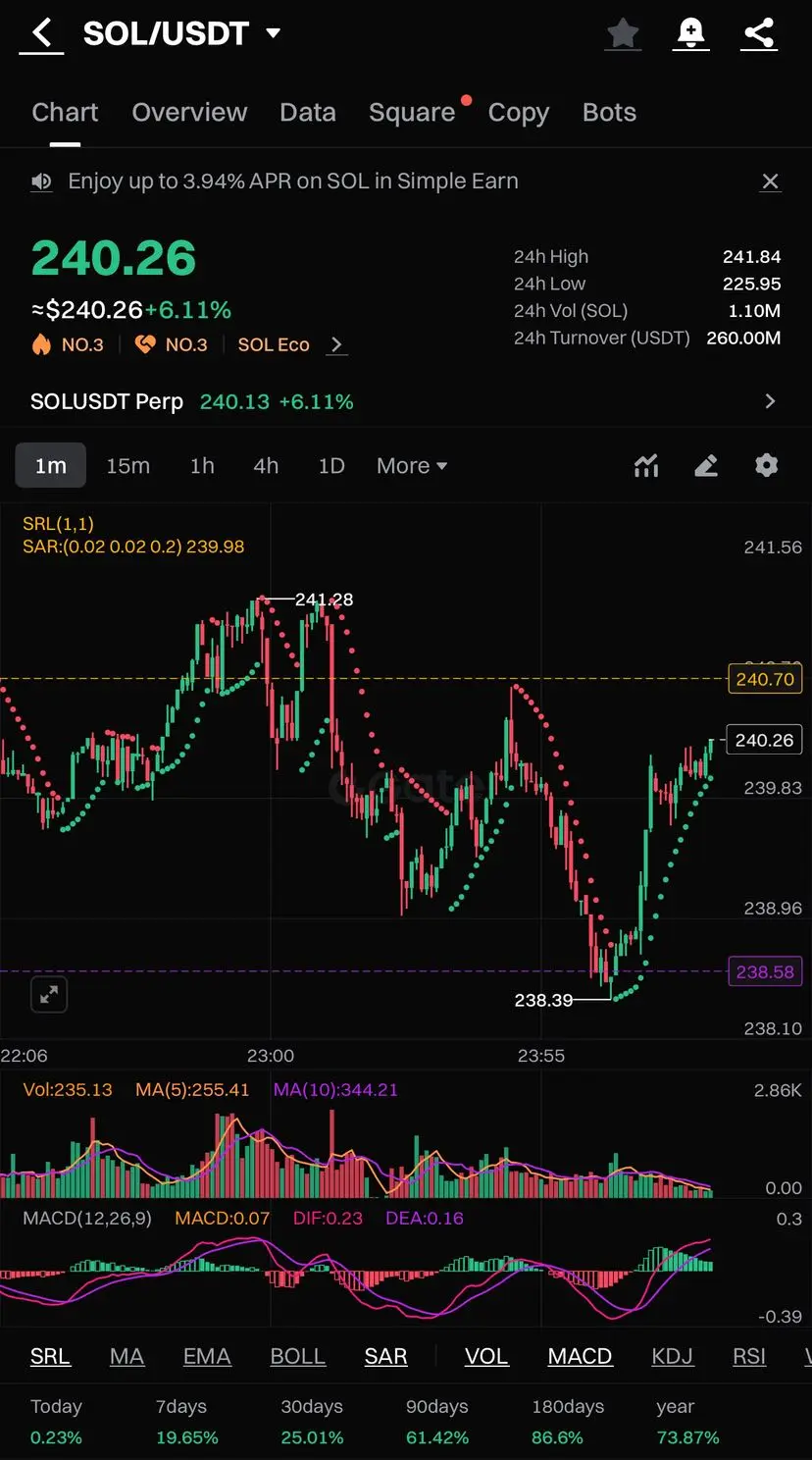This screenshot has height=1460, width=812.
Task: Open chart settings gear icon
Action: point(767,465)
